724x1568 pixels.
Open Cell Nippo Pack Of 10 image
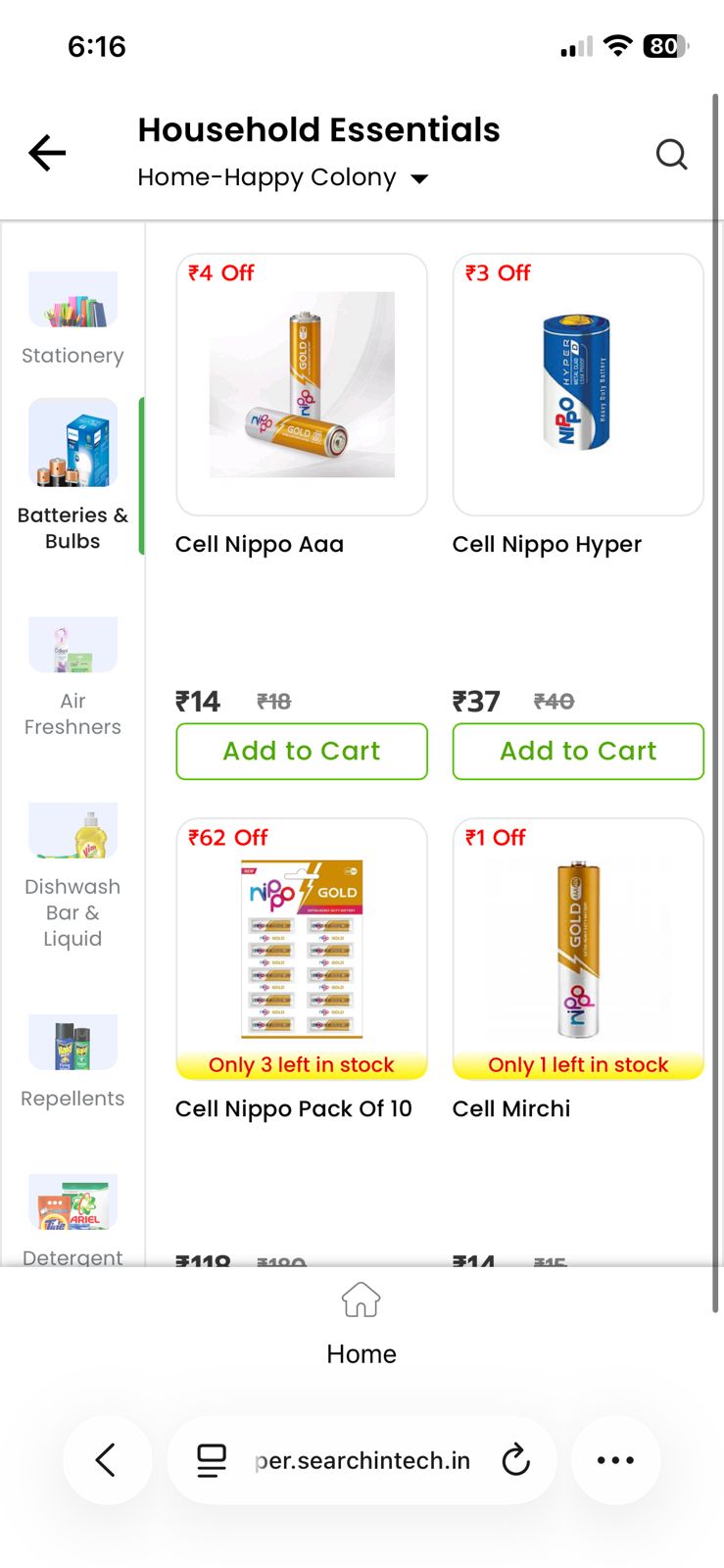click(x=302, y=949)
